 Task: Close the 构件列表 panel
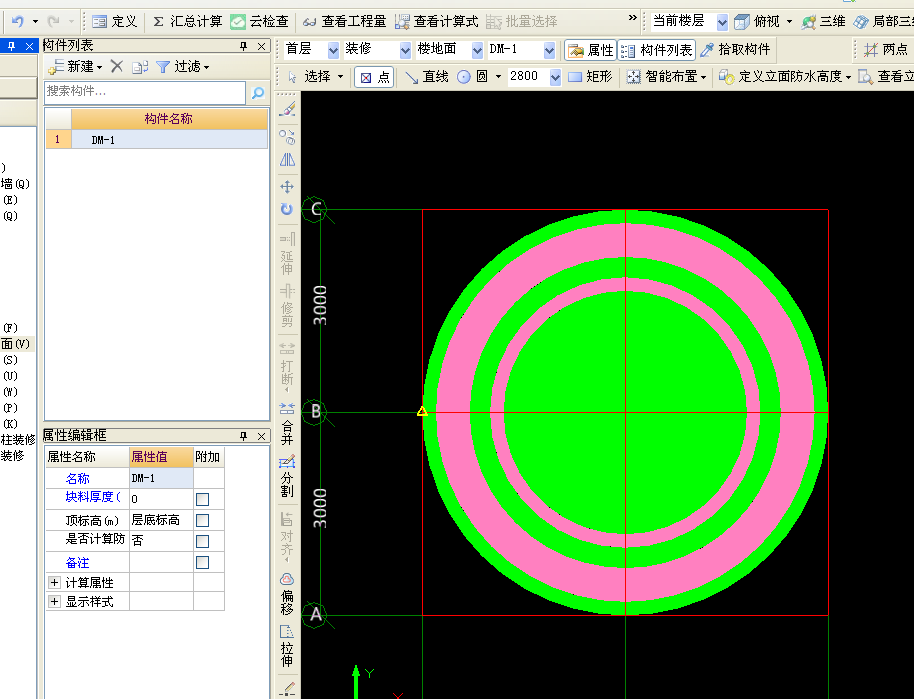click(261, 46)
